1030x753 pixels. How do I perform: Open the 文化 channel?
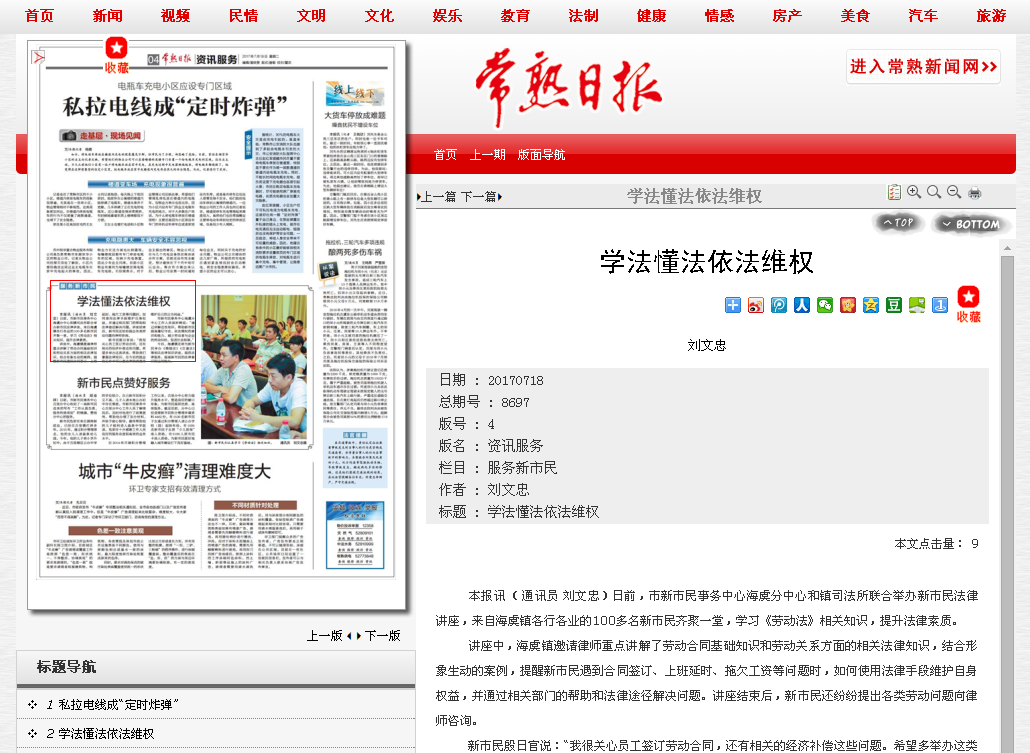(380, 16)
